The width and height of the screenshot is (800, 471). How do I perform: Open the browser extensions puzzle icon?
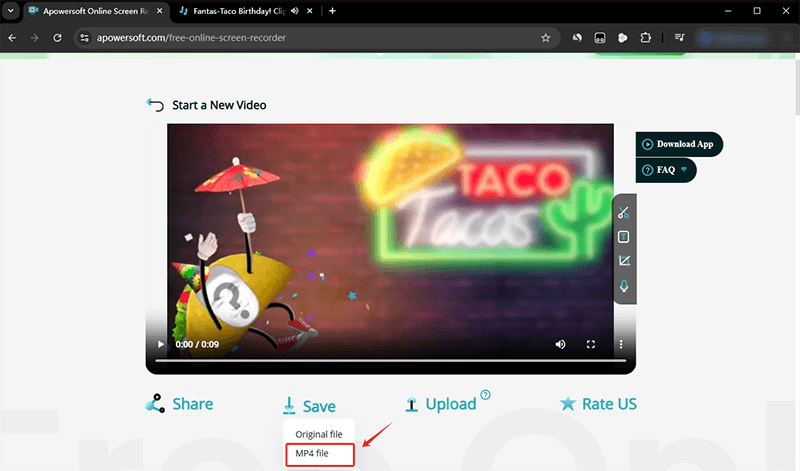645,37
